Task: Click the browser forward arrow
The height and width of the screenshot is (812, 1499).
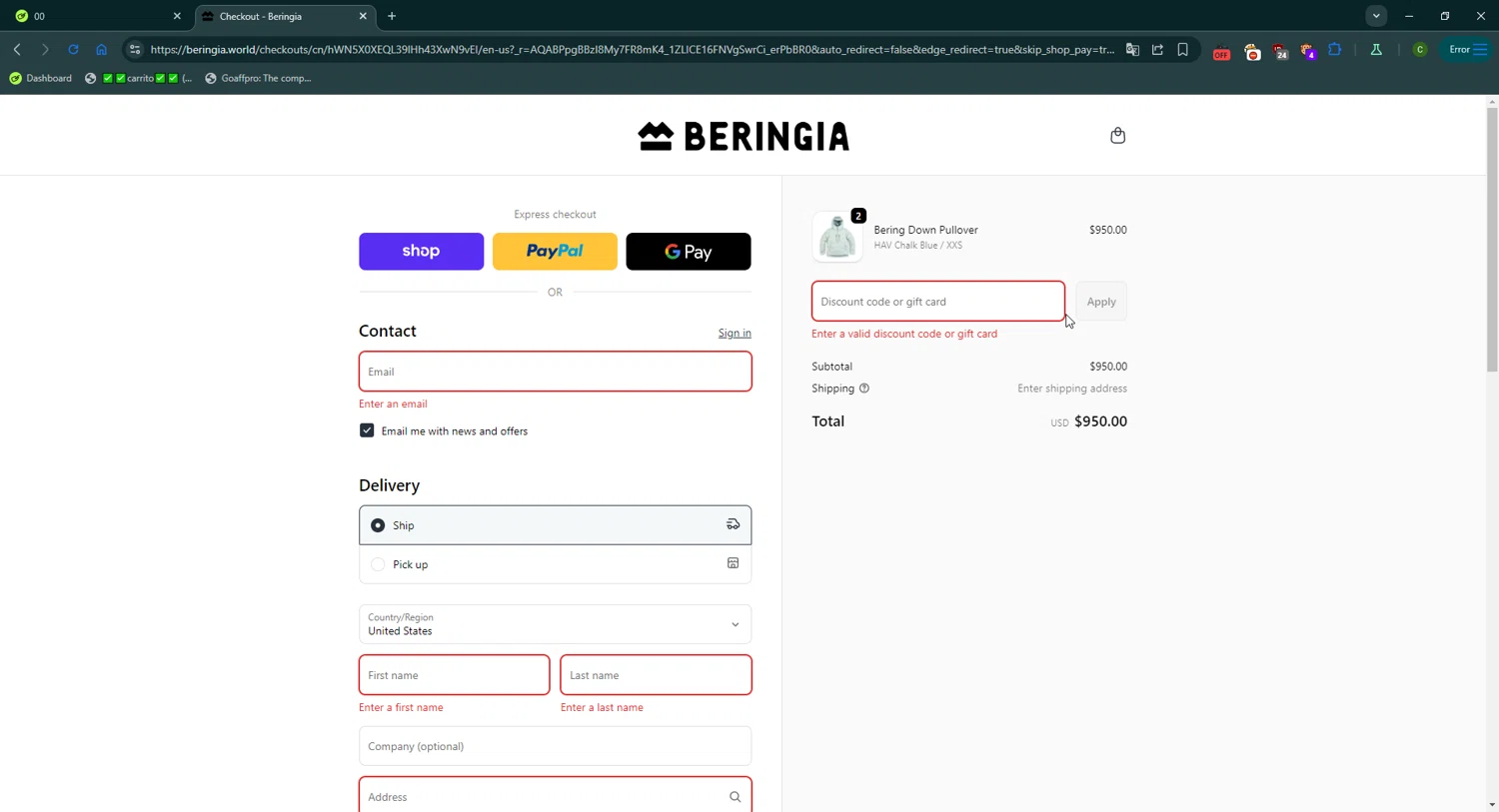Action: [x=45, y=49]
